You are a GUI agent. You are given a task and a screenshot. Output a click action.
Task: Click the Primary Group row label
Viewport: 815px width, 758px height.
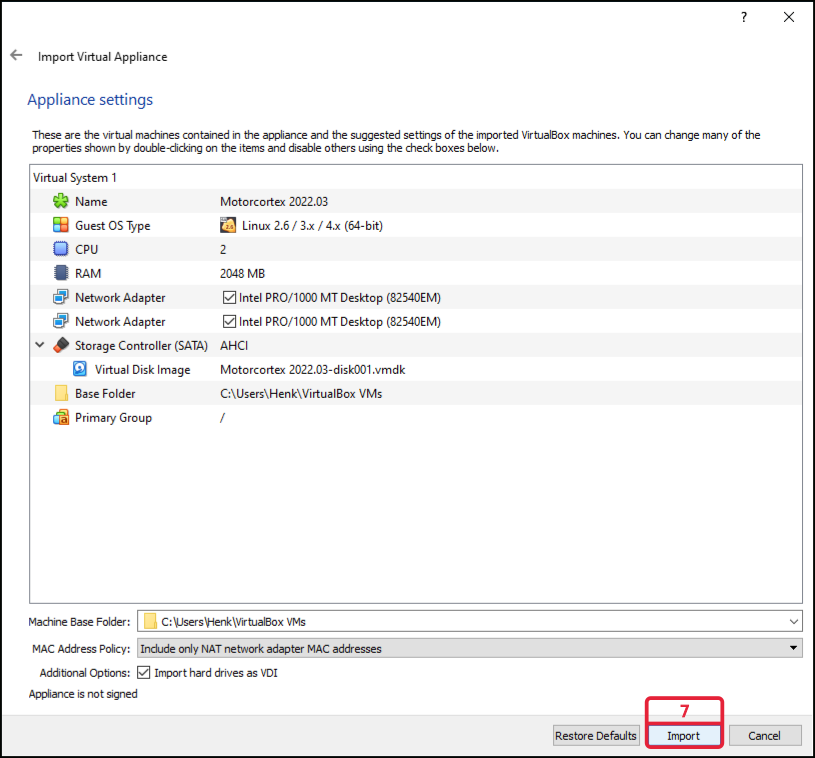113,418
